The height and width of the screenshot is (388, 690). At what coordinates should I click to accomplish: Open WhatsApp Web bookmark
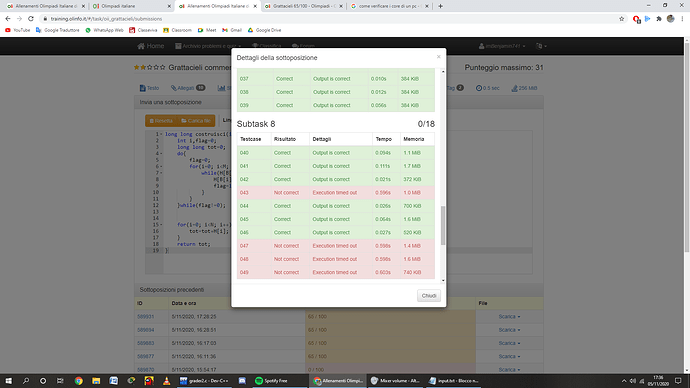(104, 30)
